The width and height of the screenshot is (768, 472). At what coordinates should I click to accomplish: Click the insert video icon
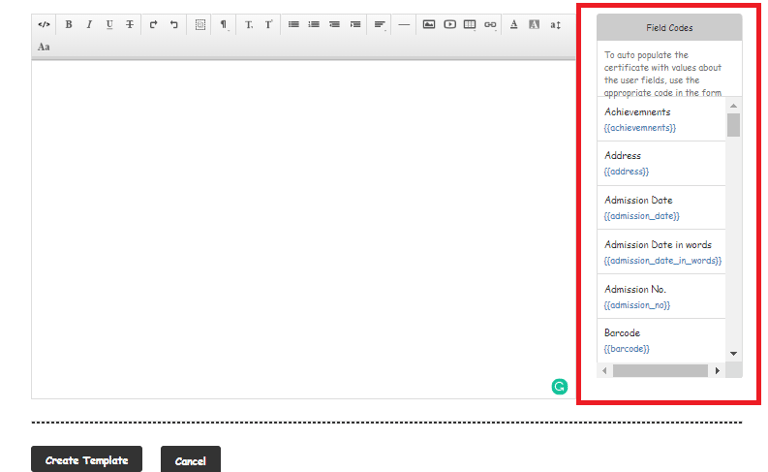[449, 24]
